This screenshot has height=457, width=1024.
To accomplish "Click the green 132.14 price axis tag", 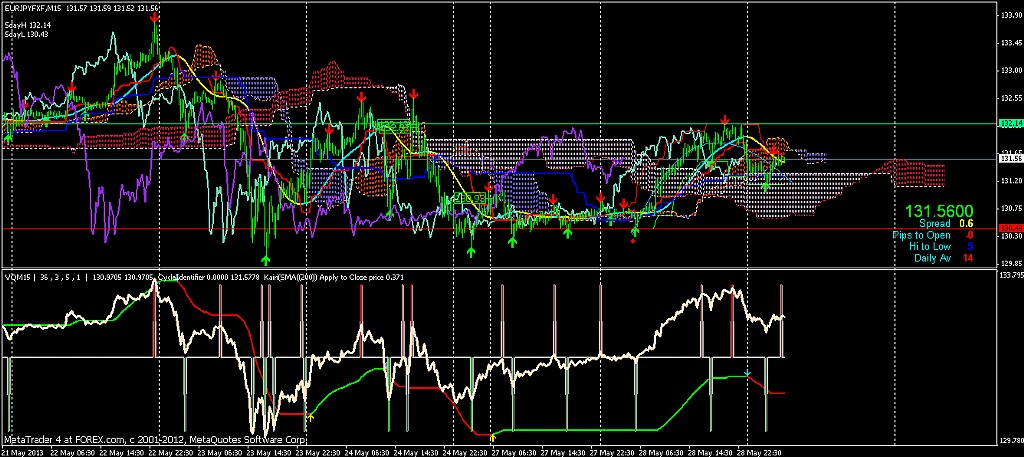I will pyautogui.click(x=1009, y=123).
